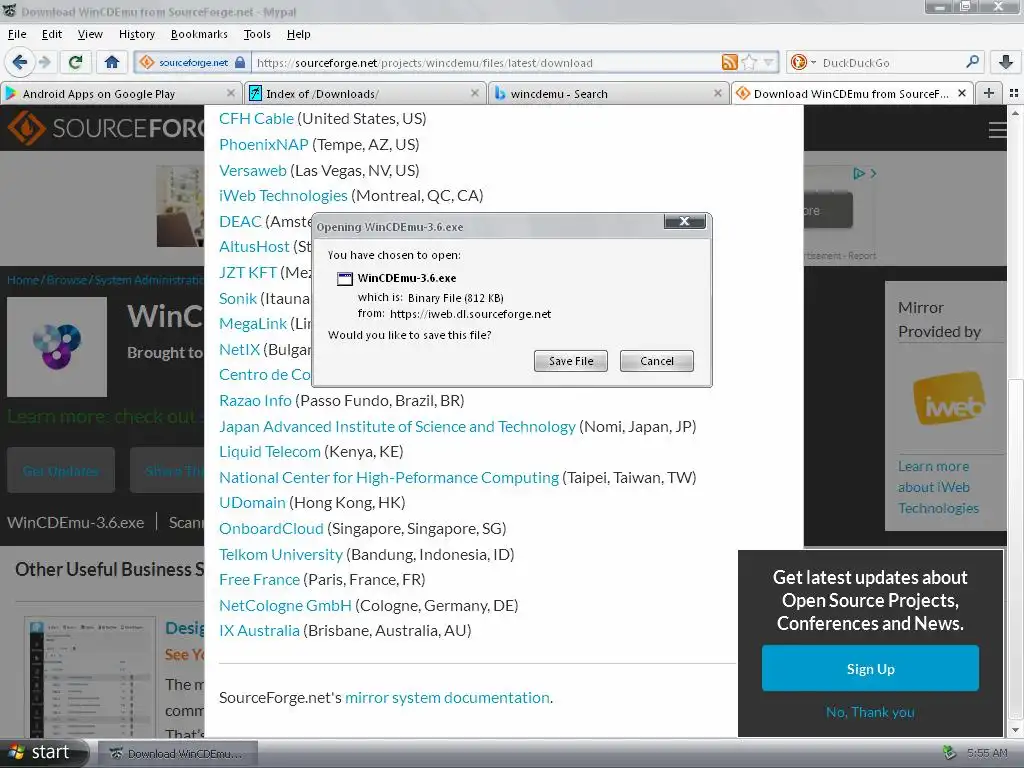
Task: Click Sign Up for updates button
Action: pyautogui.click(x=870, y=669)
